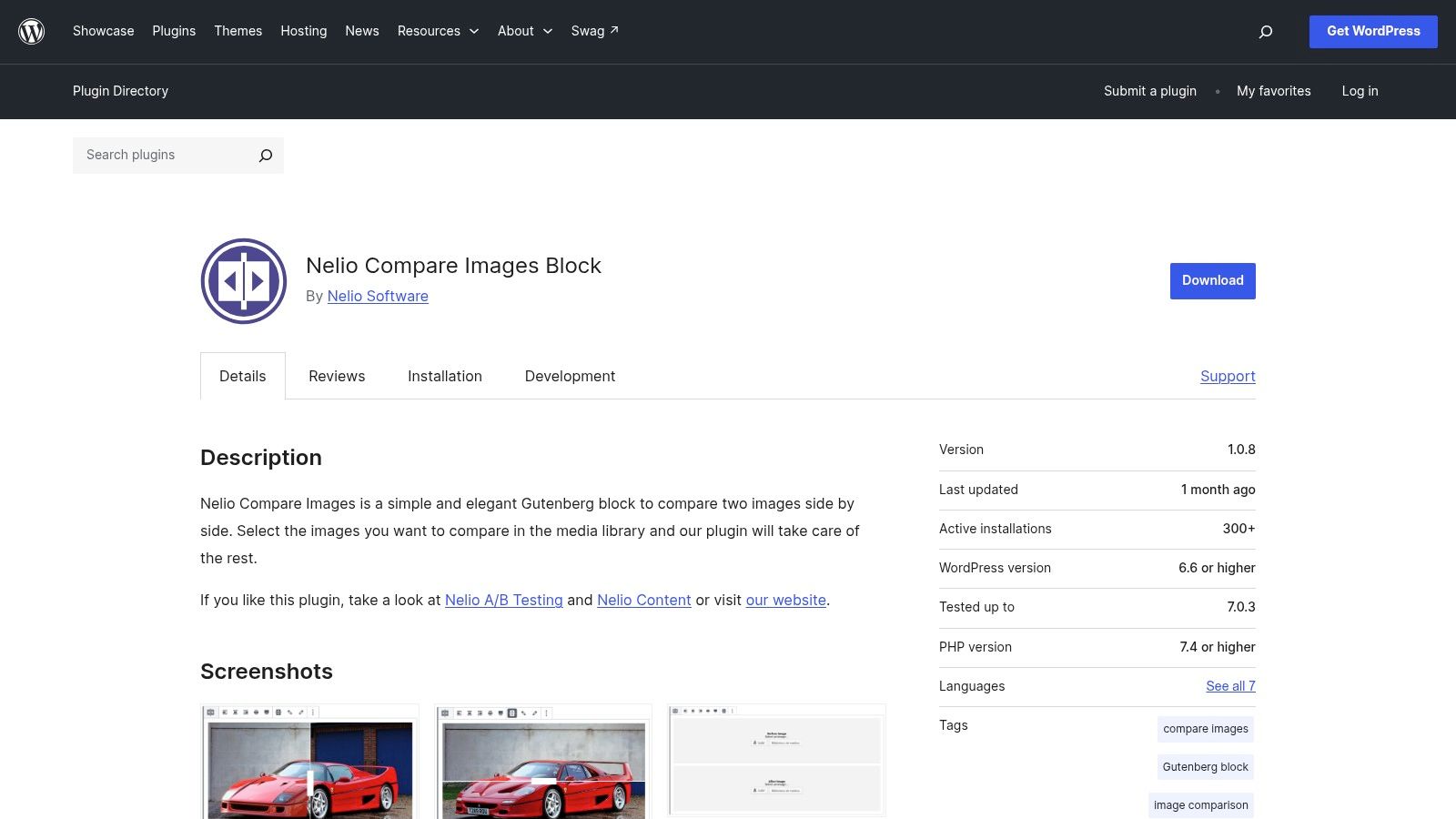The width and height of the screenshot is (1456, 819).
Task: Click the version value '1.0.8'
Action: pyautogui.click(x=1241, y=450)
